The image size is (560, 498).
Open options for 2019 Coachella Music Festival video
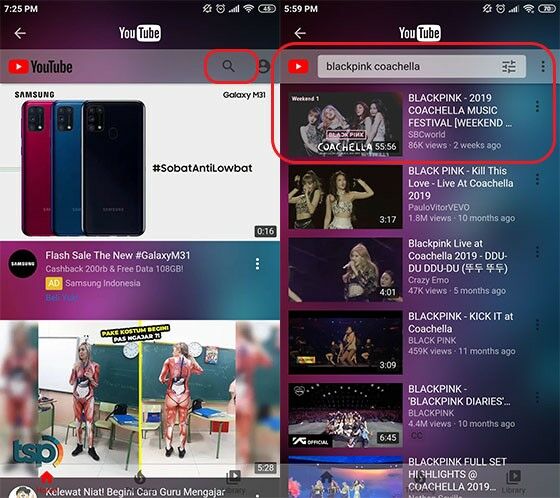point(537,106)
